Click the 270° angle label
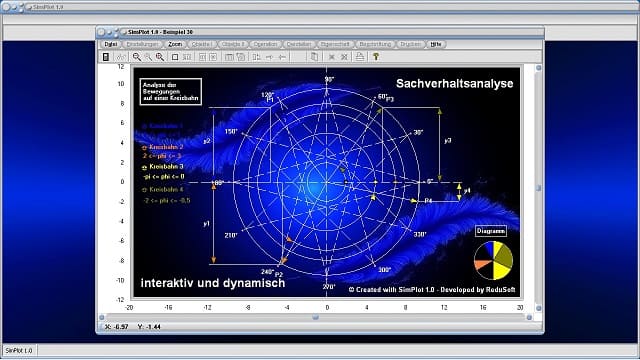The image size is (640, 360). [x=329, y=287]
